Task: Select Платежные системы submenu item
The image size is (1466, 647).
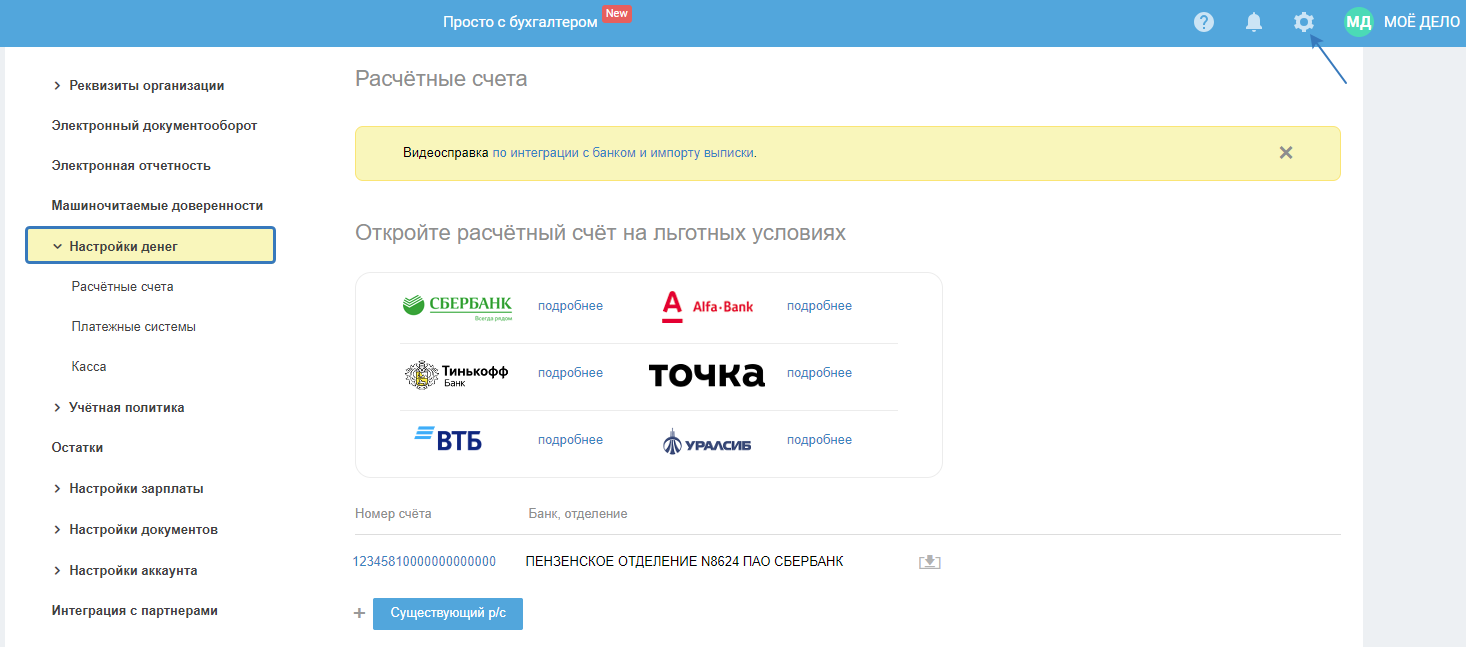Action: [133, 327]
